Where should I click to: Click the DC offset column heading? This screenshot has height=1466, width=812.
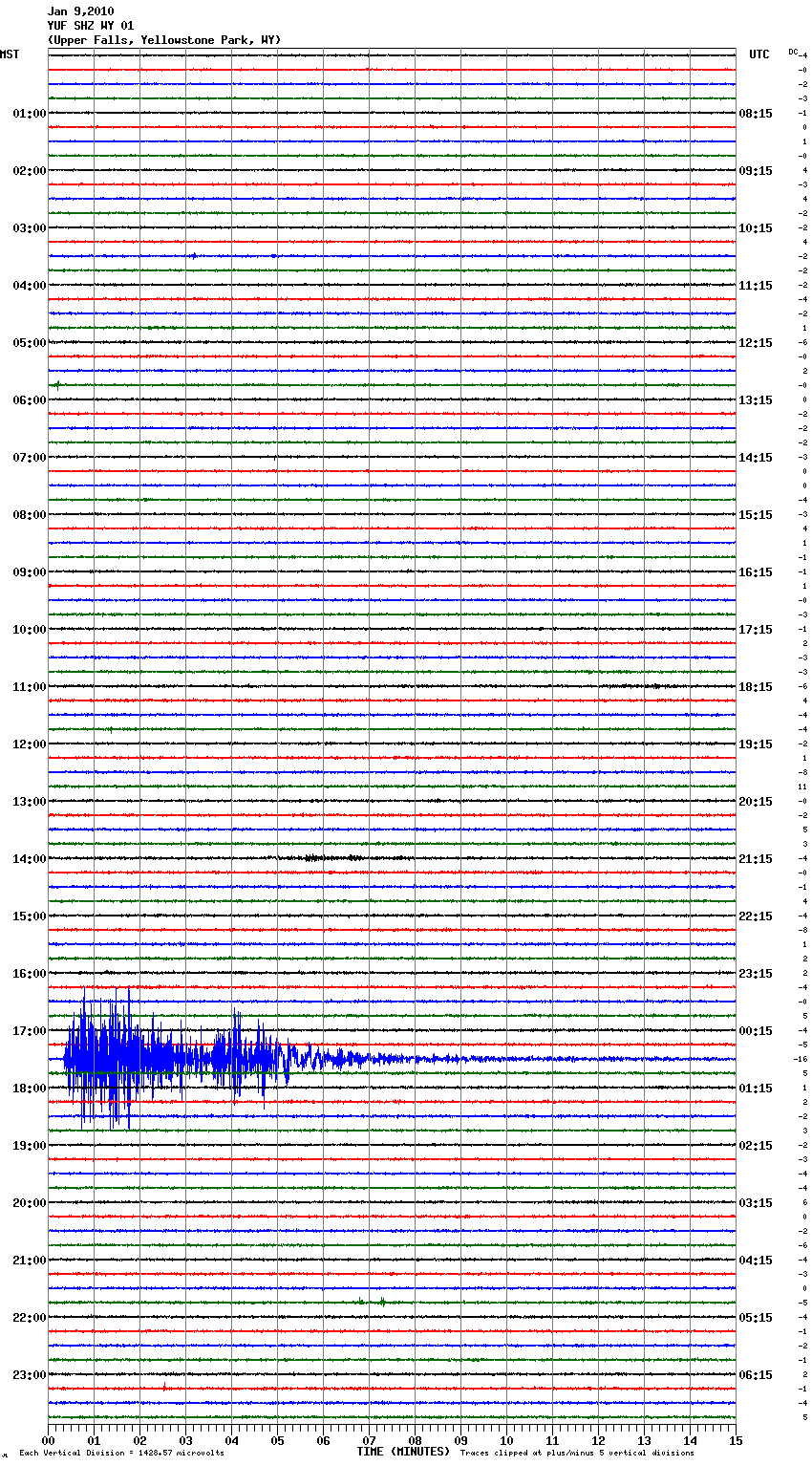point(793,52)
